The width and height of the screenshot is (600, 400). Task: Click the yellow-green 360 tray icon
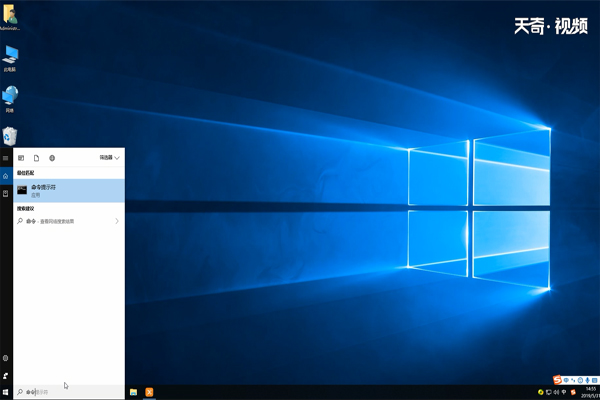coord(541,392)
